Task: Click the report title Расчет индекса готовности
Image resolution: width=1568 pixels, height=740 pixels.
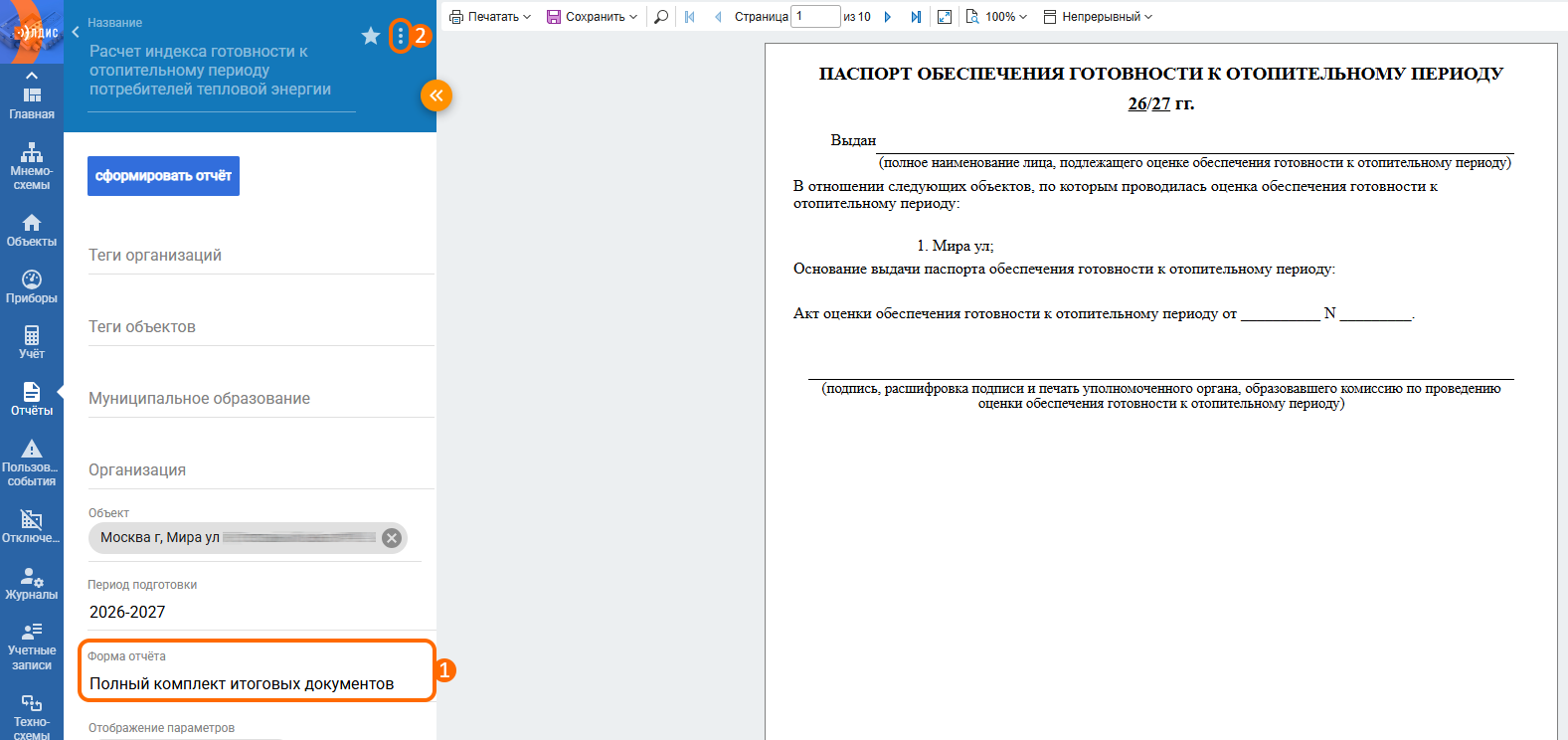Action: pos(210,71)
